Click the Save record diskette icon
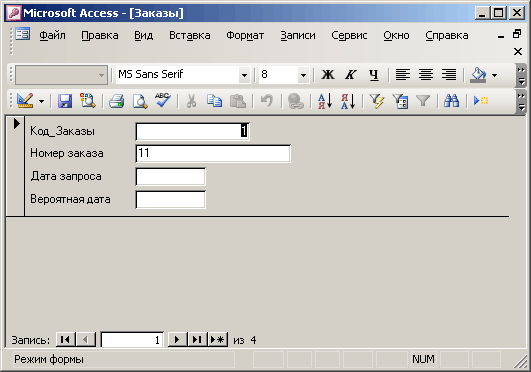Screen dimensions: 531x372 [x=65, y=101]
